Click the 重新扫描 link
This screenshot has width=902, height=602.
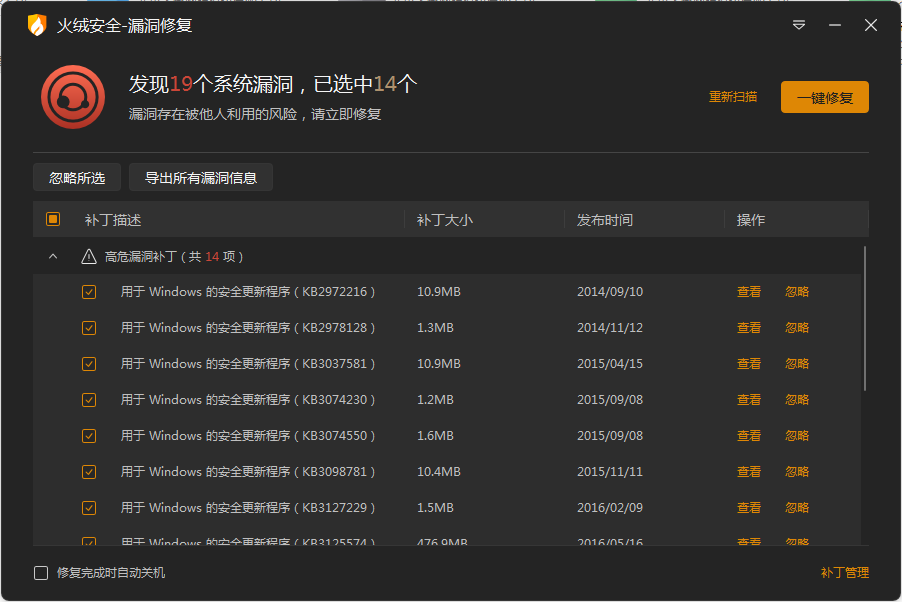(733, 97)
